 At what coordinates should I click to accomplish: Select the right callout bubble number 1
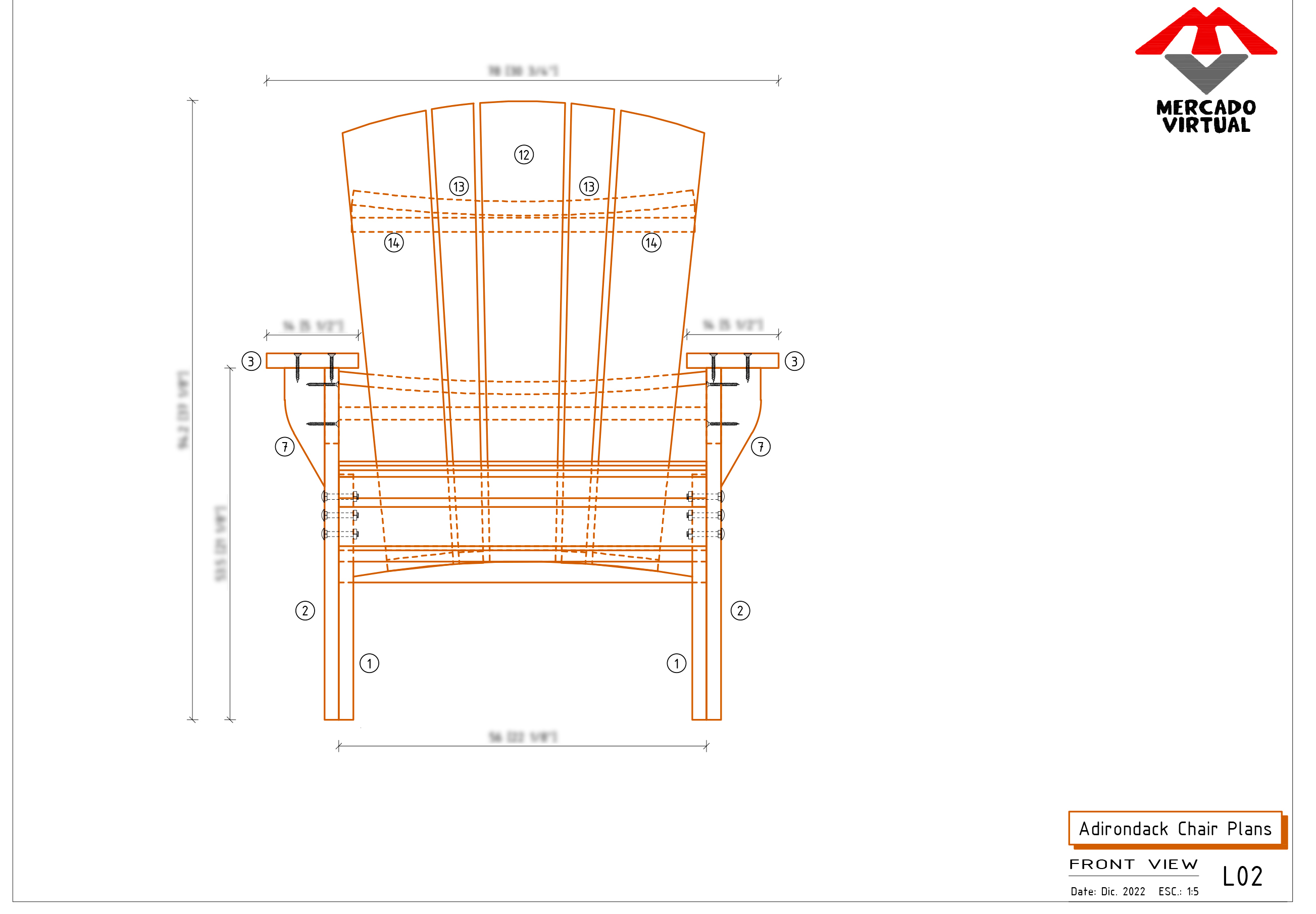(677, 664)
